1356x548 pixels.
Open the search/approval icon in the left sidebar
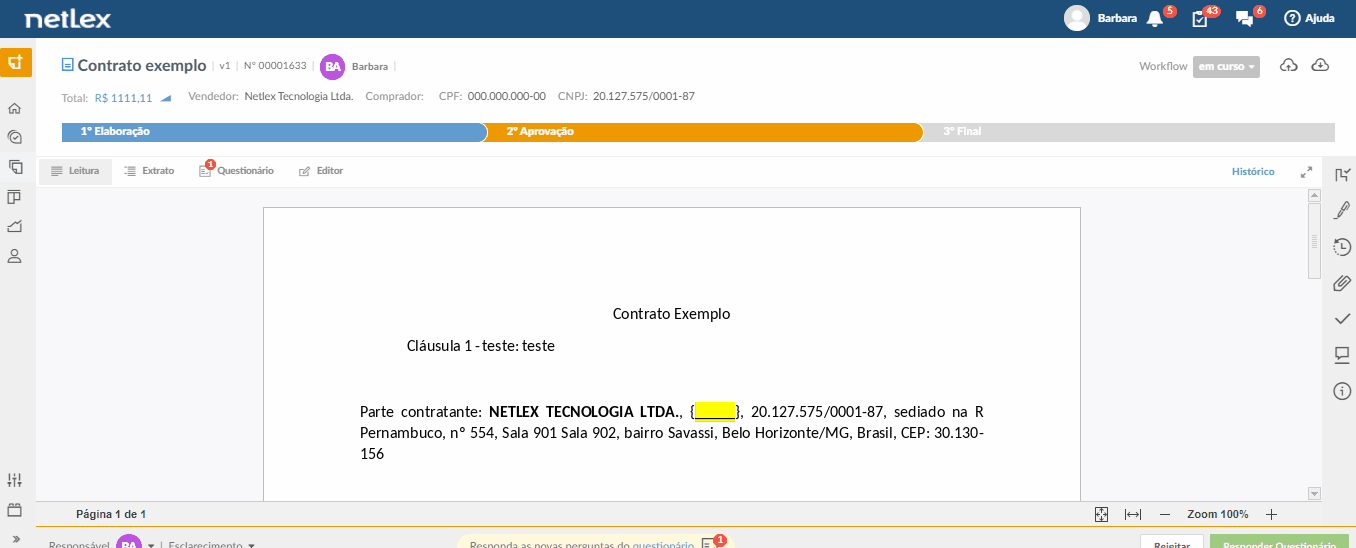coord(15,137)
